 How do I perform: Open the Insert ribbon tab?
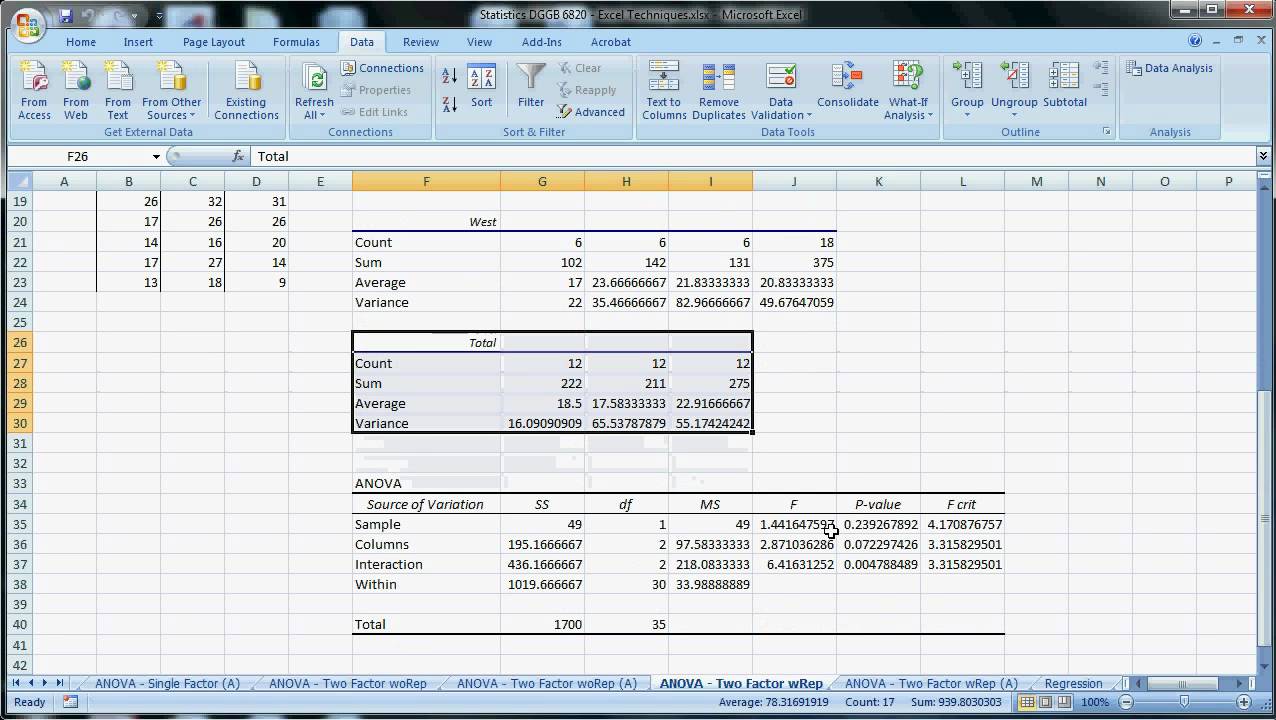click(x=138, y=42)
